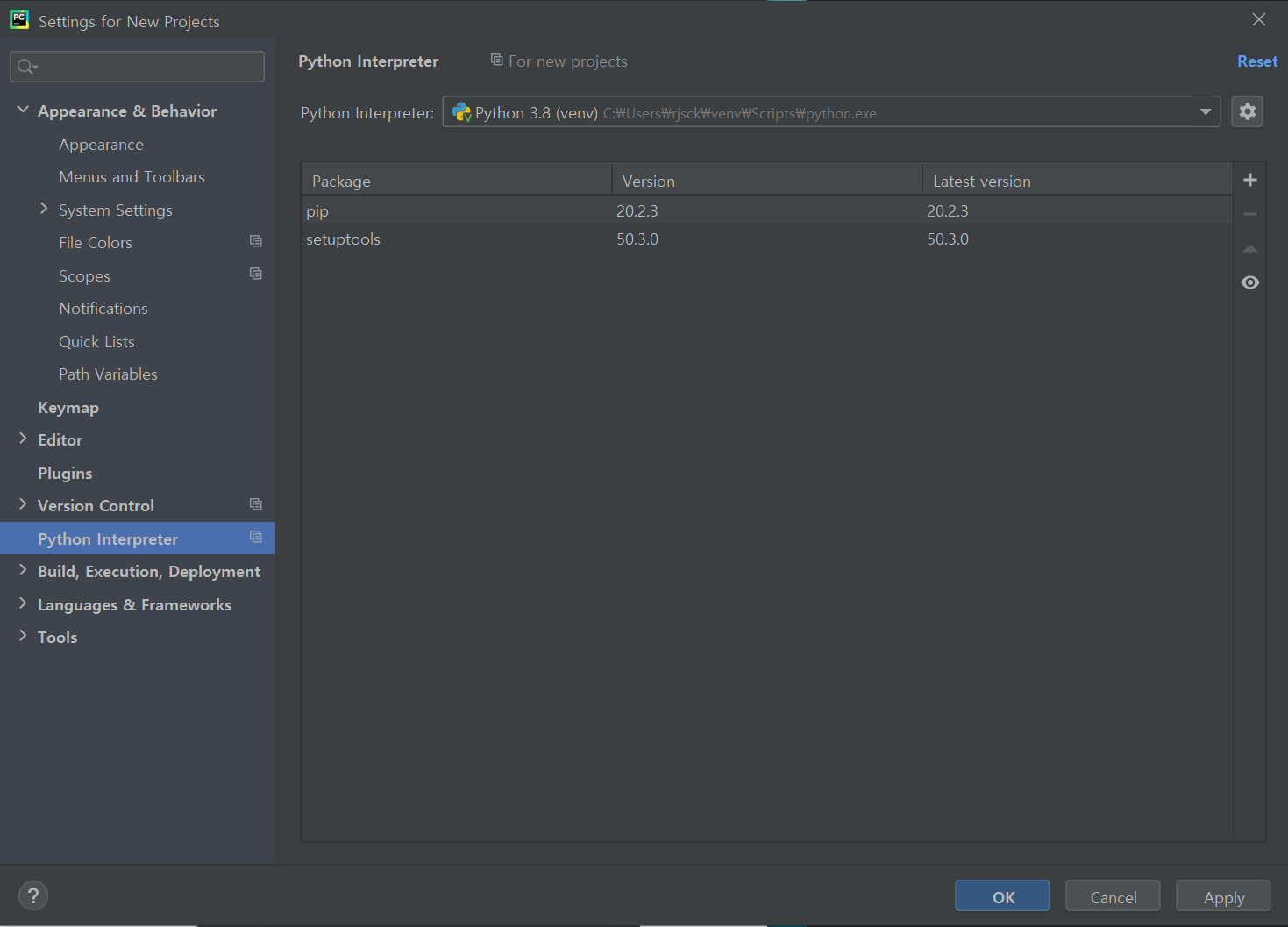This screenshot has height=927, width=1288.
Task: Click the OK button
Action: point(1002,896)
